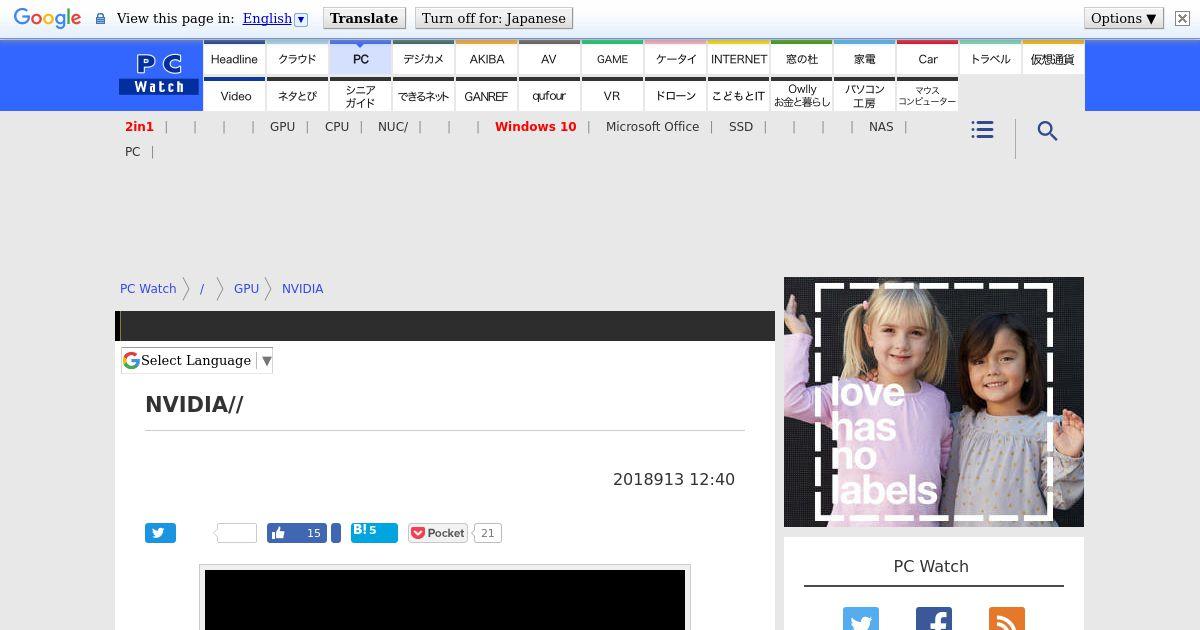Open the 仮想通貨 tab

click(1053, 59)
